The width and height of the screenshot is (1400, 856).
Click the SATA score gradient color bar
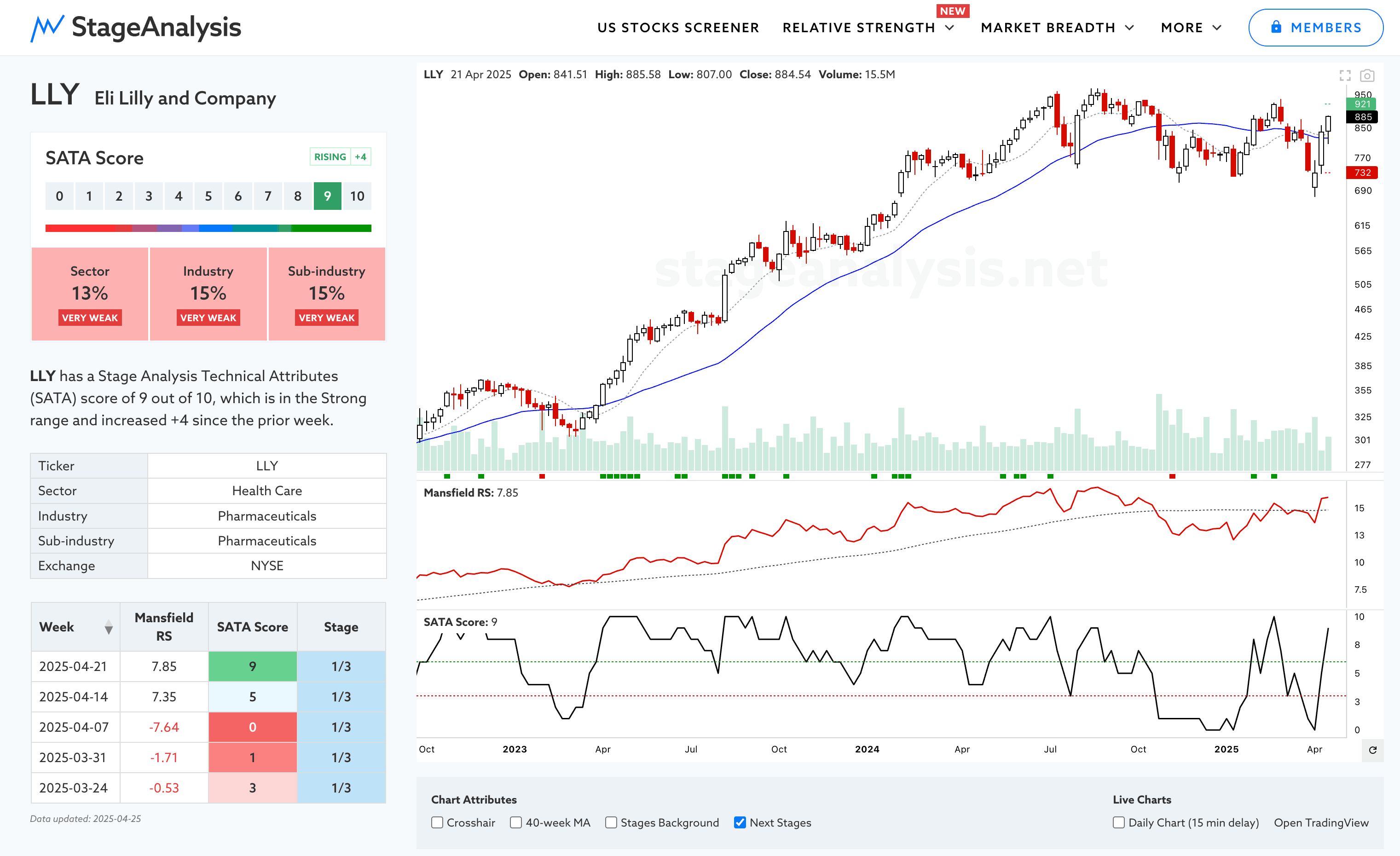[x=208, y=228]
